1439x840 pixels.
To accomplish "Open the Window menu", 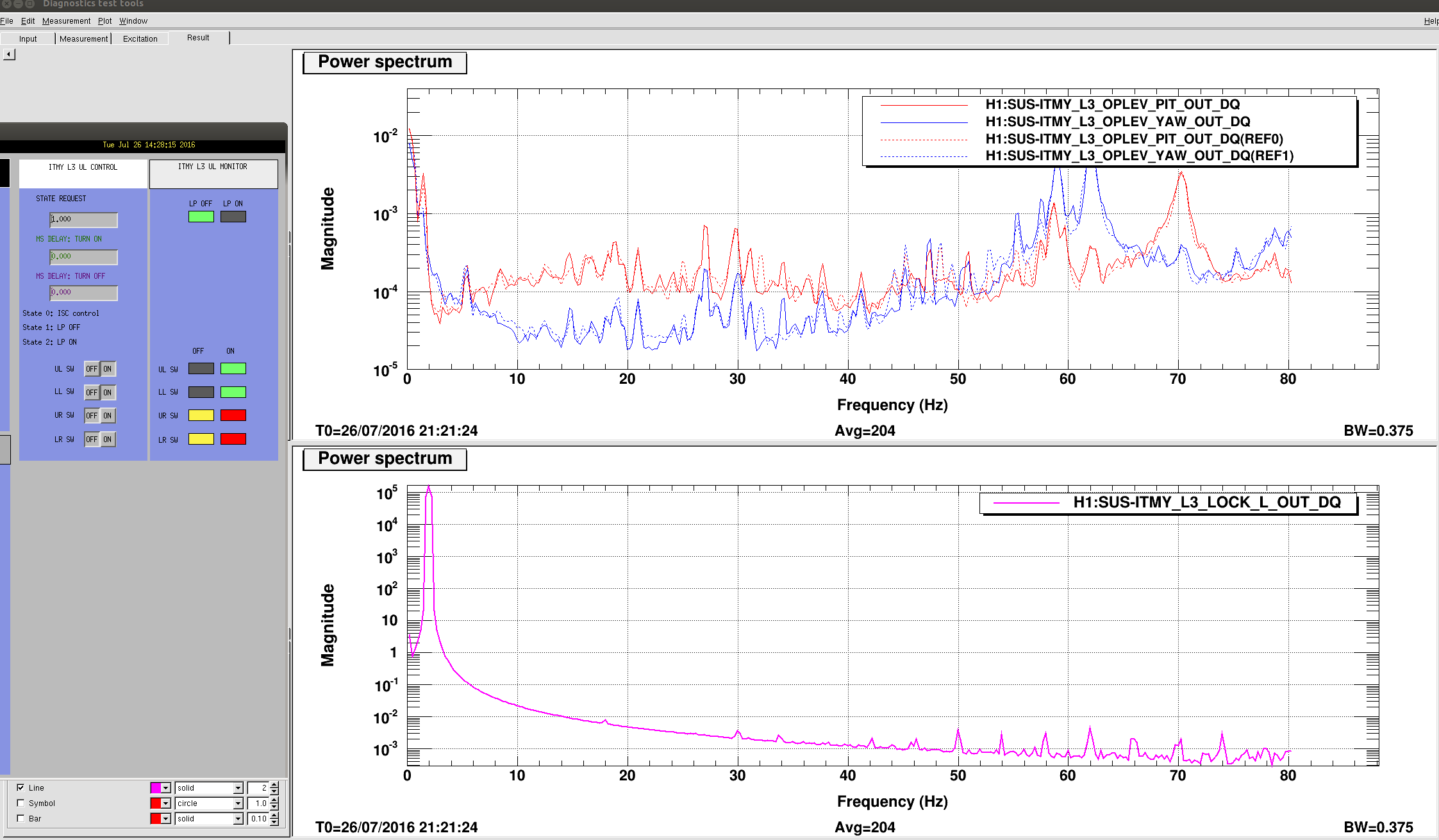I will click(133, 21).
